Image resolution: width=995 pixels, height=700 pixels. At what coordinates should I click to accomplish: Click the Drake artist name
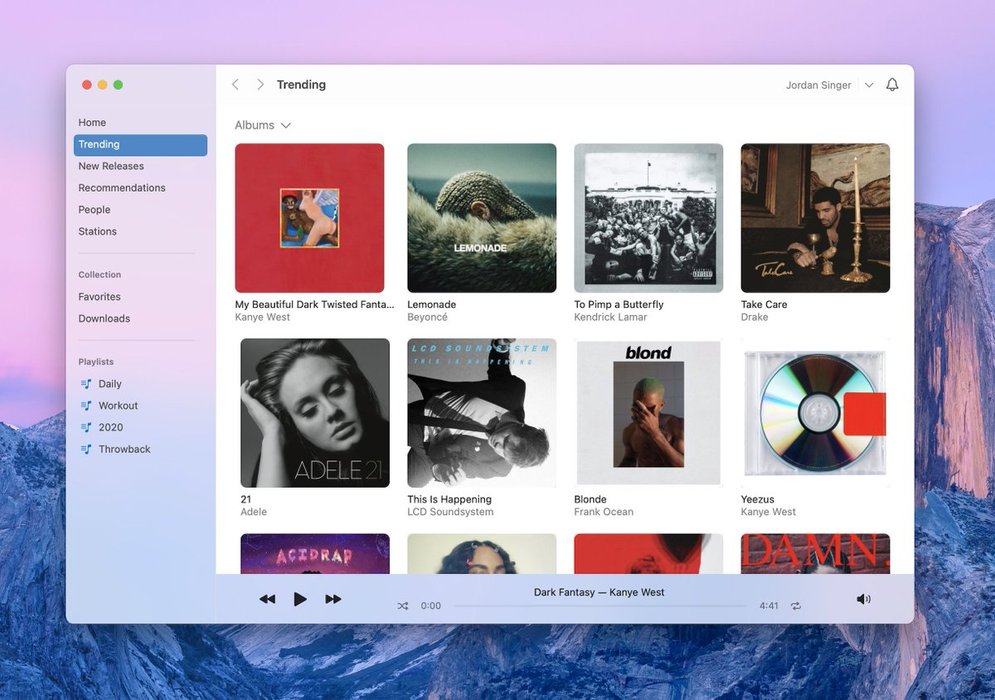pyautogui.click(x=754, y=317)
